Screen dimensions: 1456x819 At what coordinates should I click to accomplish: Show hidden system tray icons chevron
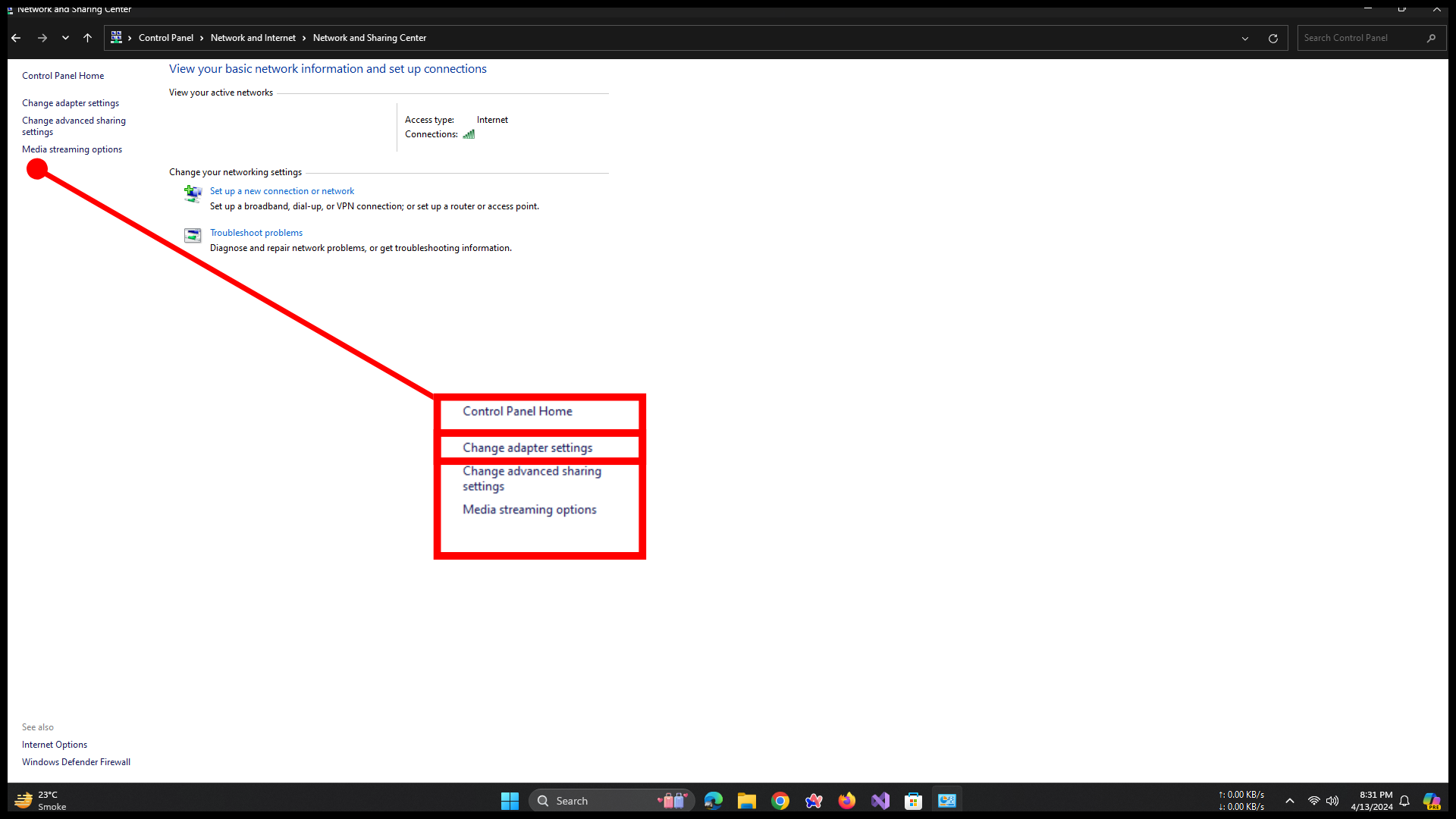coord(1289,801)
